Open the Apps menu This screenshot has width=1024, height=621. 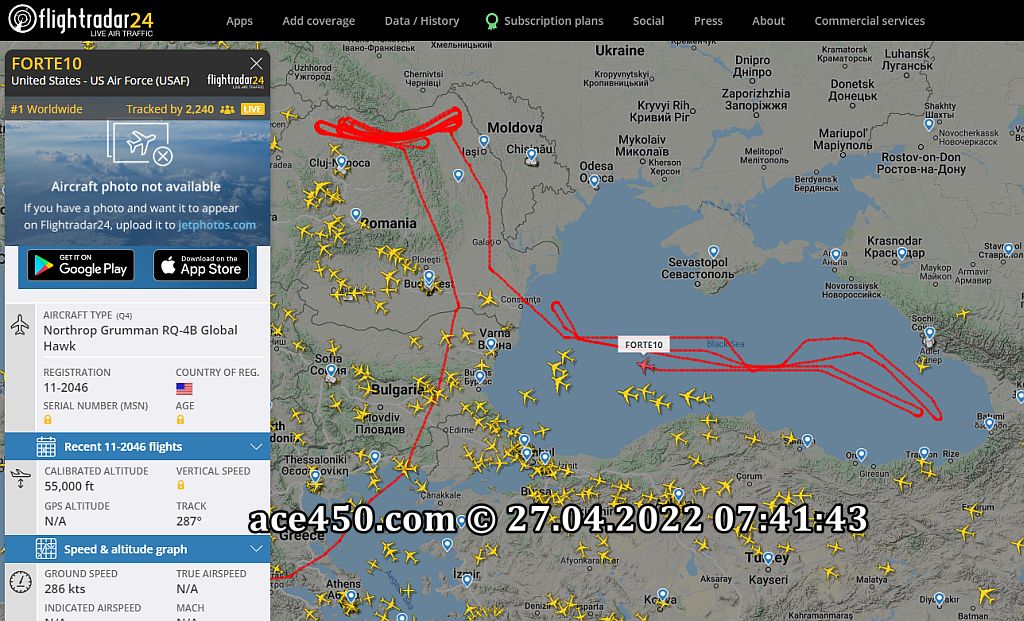pos(239,21)
